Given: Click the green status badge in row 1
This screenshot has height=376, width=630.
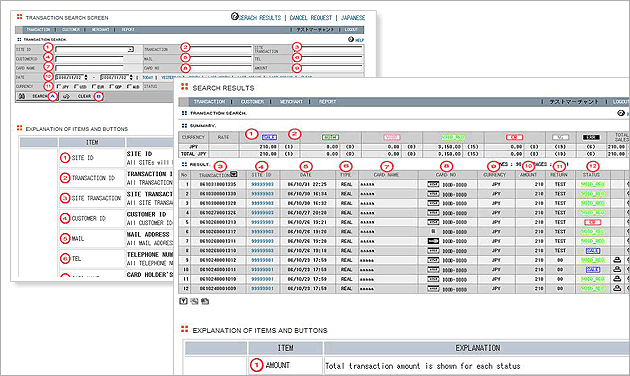Looking at the screenshot, I should point(593,184).
